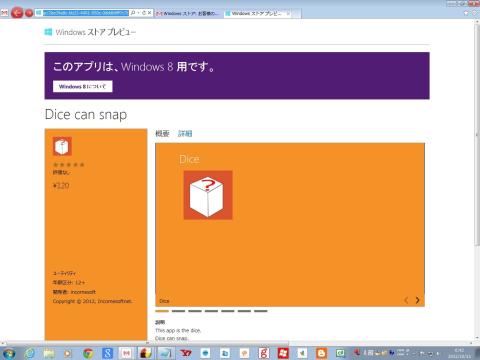Open Windows Explorer folder in taskbar
Image resolution: width=480 pixels, height=360 pixels.
49,353
